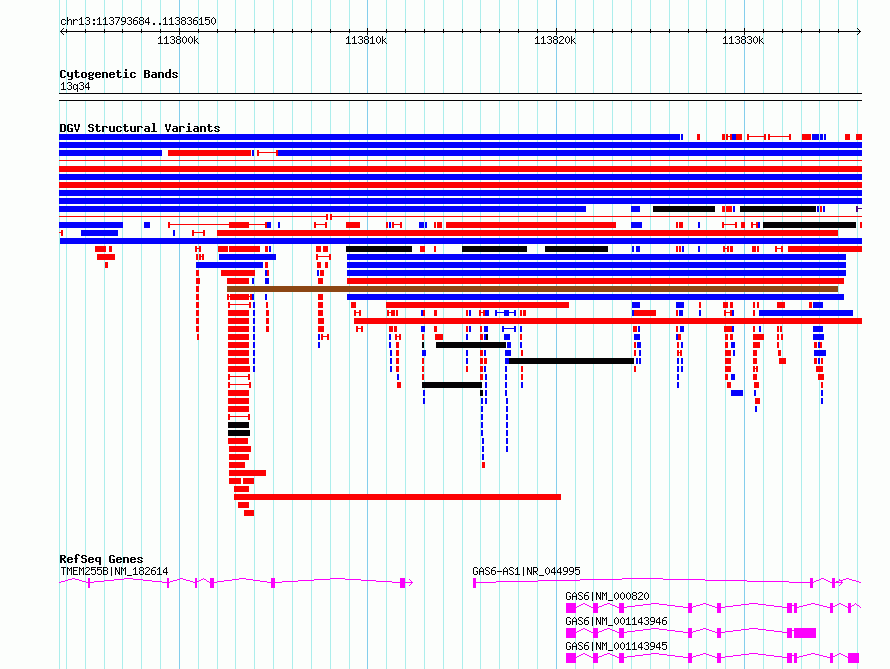Click the 113810k ruler label
890x669 pixels.
[366, 40]
